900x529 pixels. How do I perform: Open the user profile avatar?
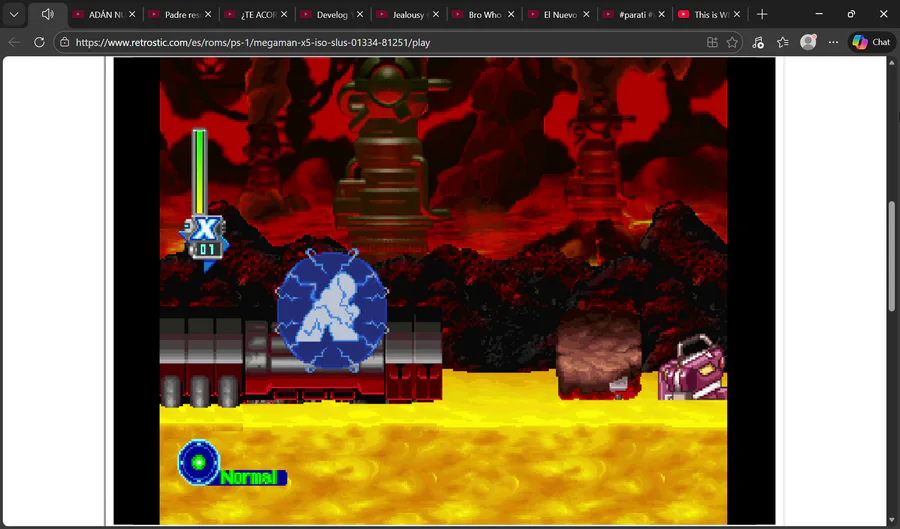click(x=808, y=42)
